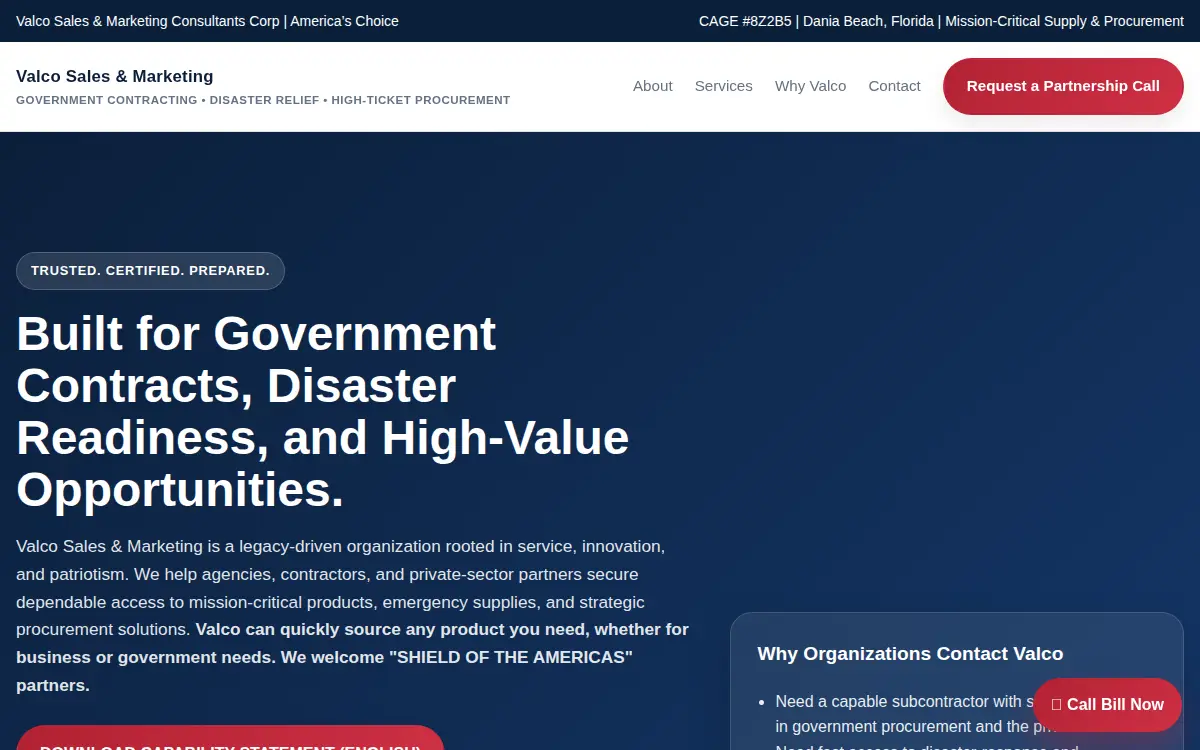Click the CAGE #8Z2B5 Dania Beach text

941,21
